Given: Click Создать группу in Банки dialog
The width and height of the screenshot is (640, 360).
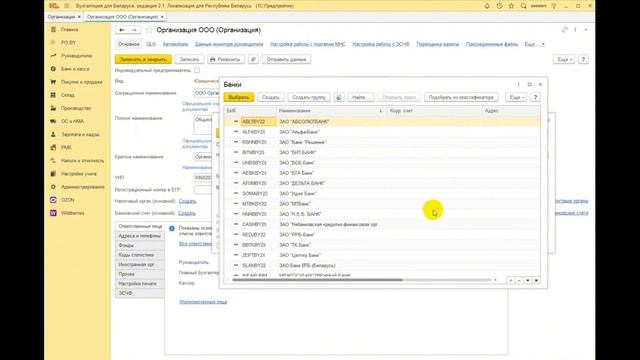Looking at the screenshot, I should pyautogui.click(x=309, y=98).
